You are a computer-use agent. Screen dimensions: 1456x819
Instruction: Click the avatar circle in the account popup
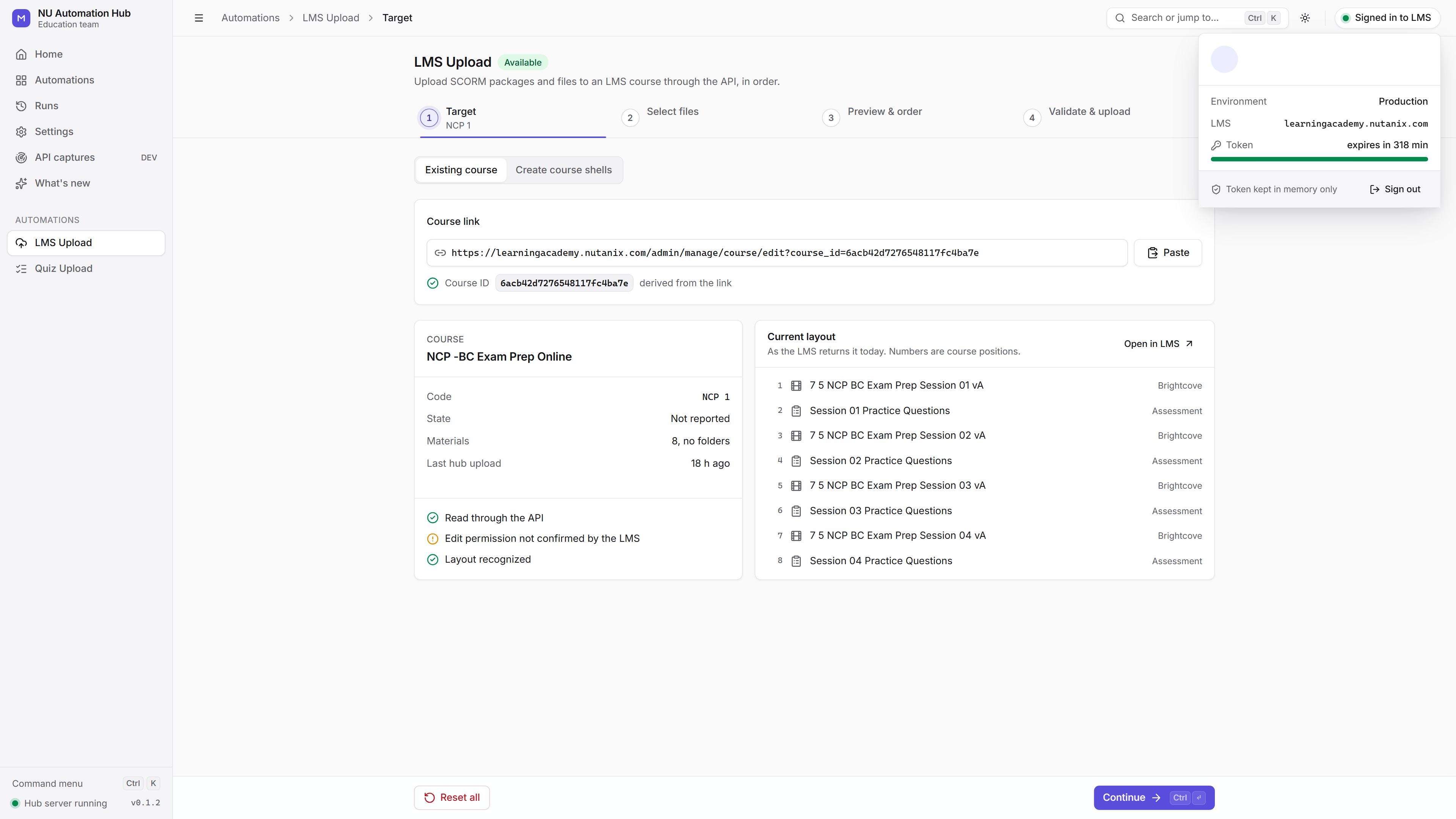[x=1224, y=60]
